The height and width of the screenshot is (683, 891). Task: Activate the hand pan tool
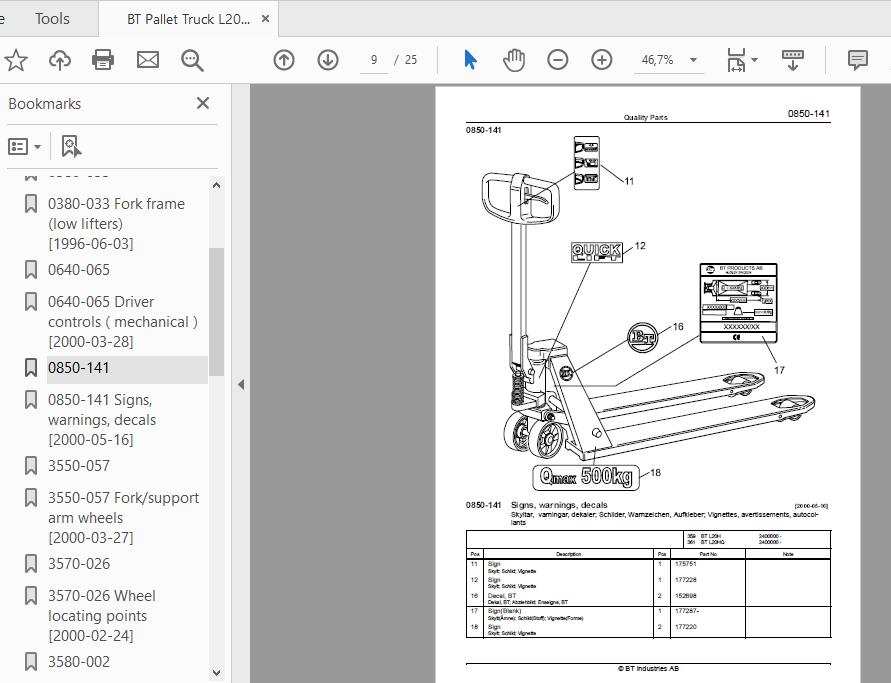click(x=514, y=60)
